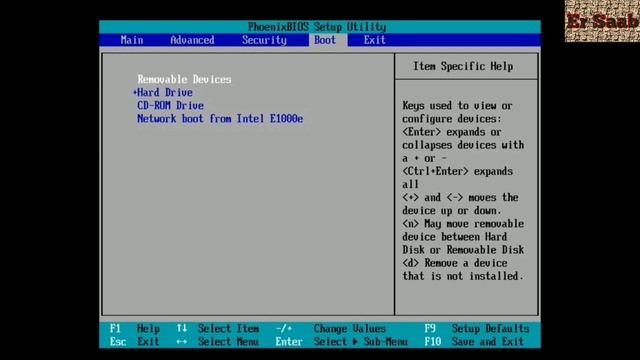Switch to the Advanced tab
This screenshot has height=360, width=640.
tap(192, 40)
